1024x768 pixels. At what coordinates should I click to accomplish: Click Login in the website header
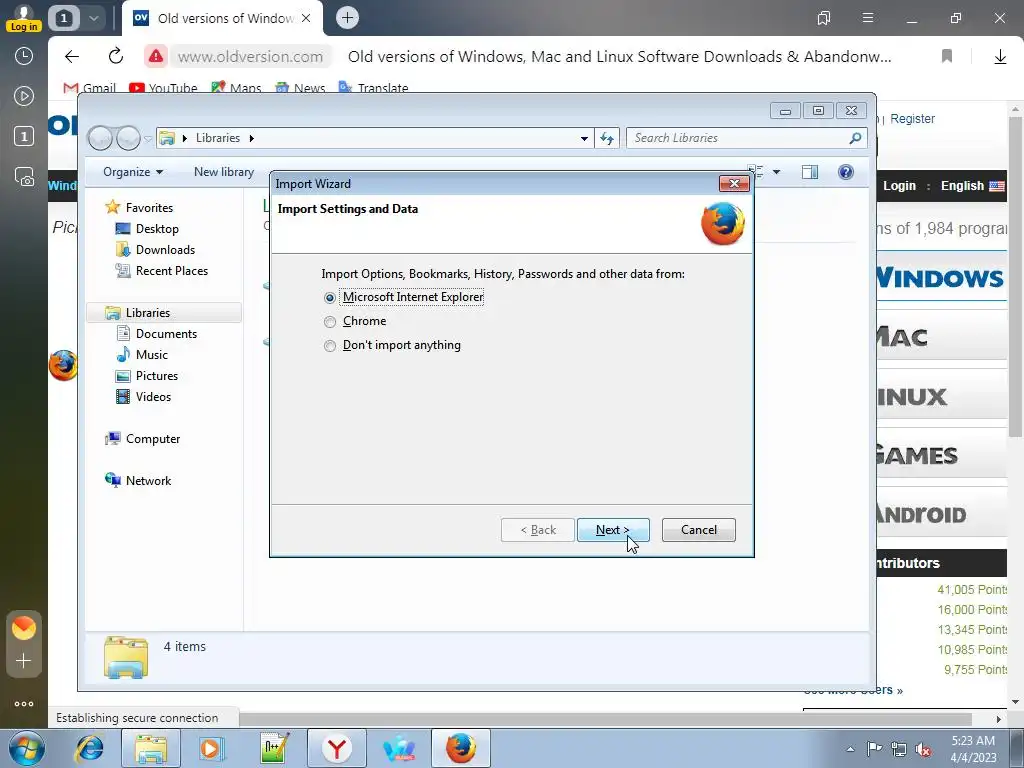899,185
